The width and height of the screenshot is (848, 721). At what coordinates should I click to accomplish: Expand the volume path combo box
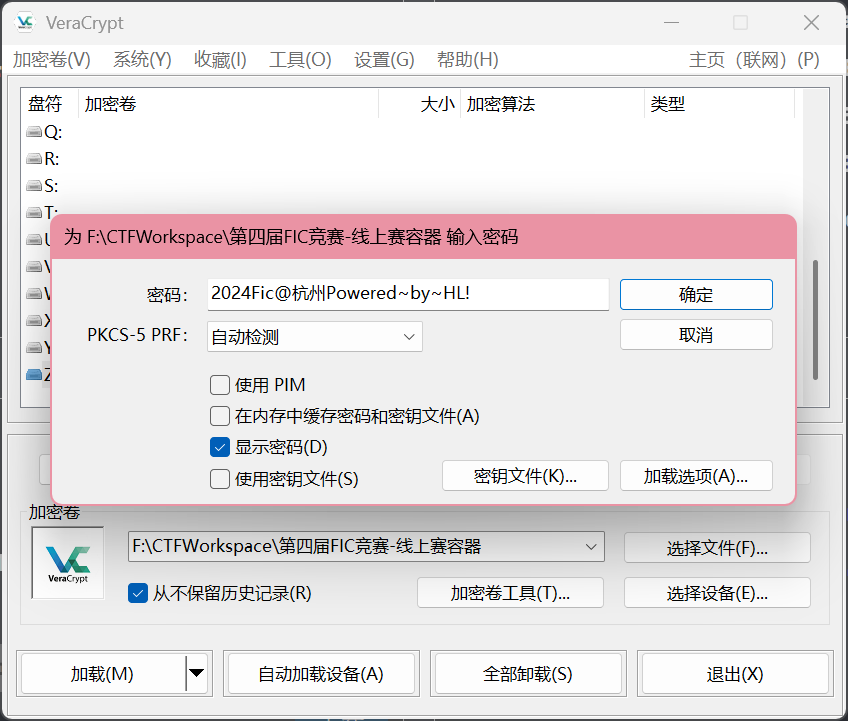(591, 547)
